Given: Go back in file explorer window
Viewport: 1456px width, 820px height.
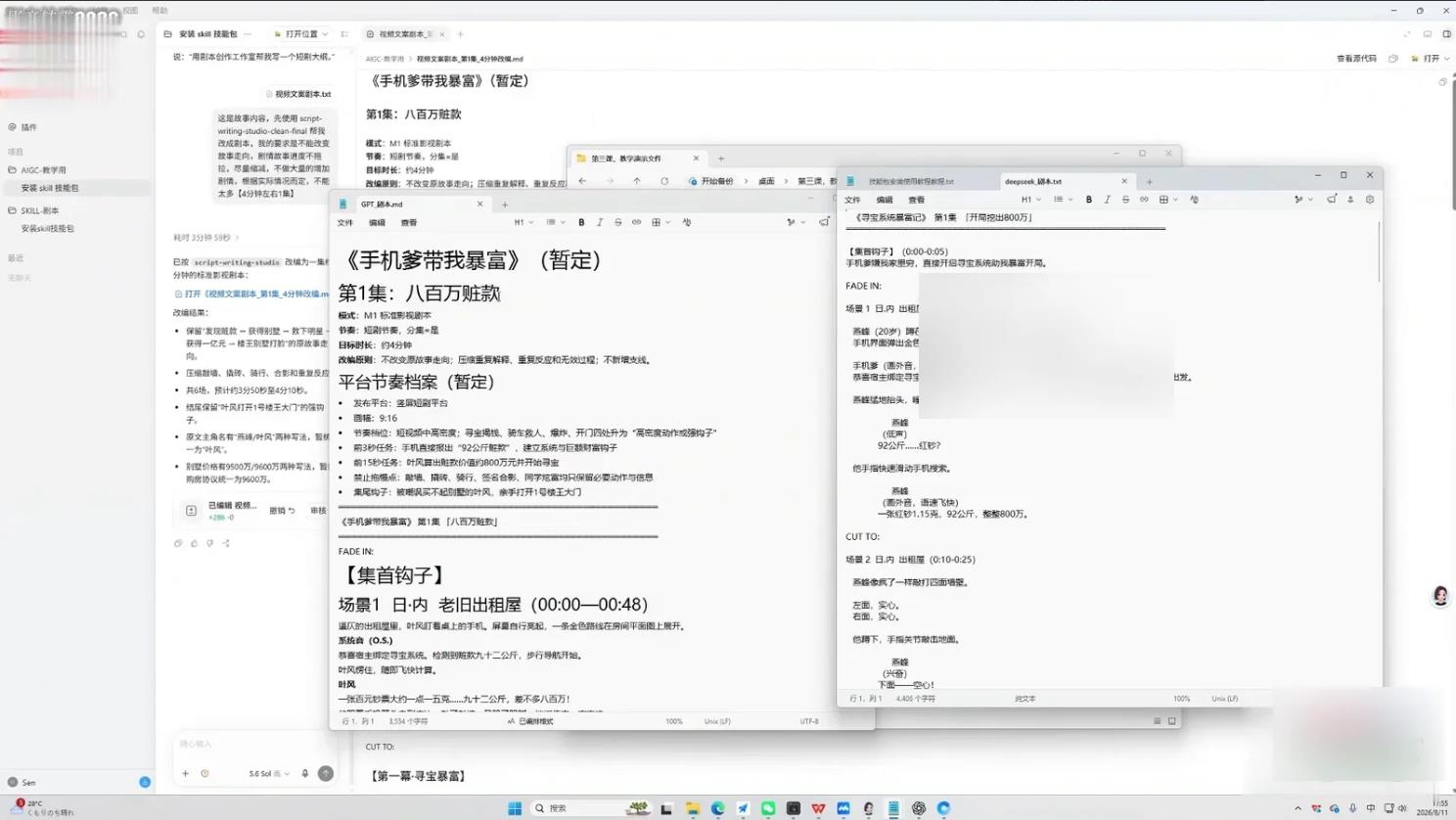Looking at the screenshot, I should (582, 181).
